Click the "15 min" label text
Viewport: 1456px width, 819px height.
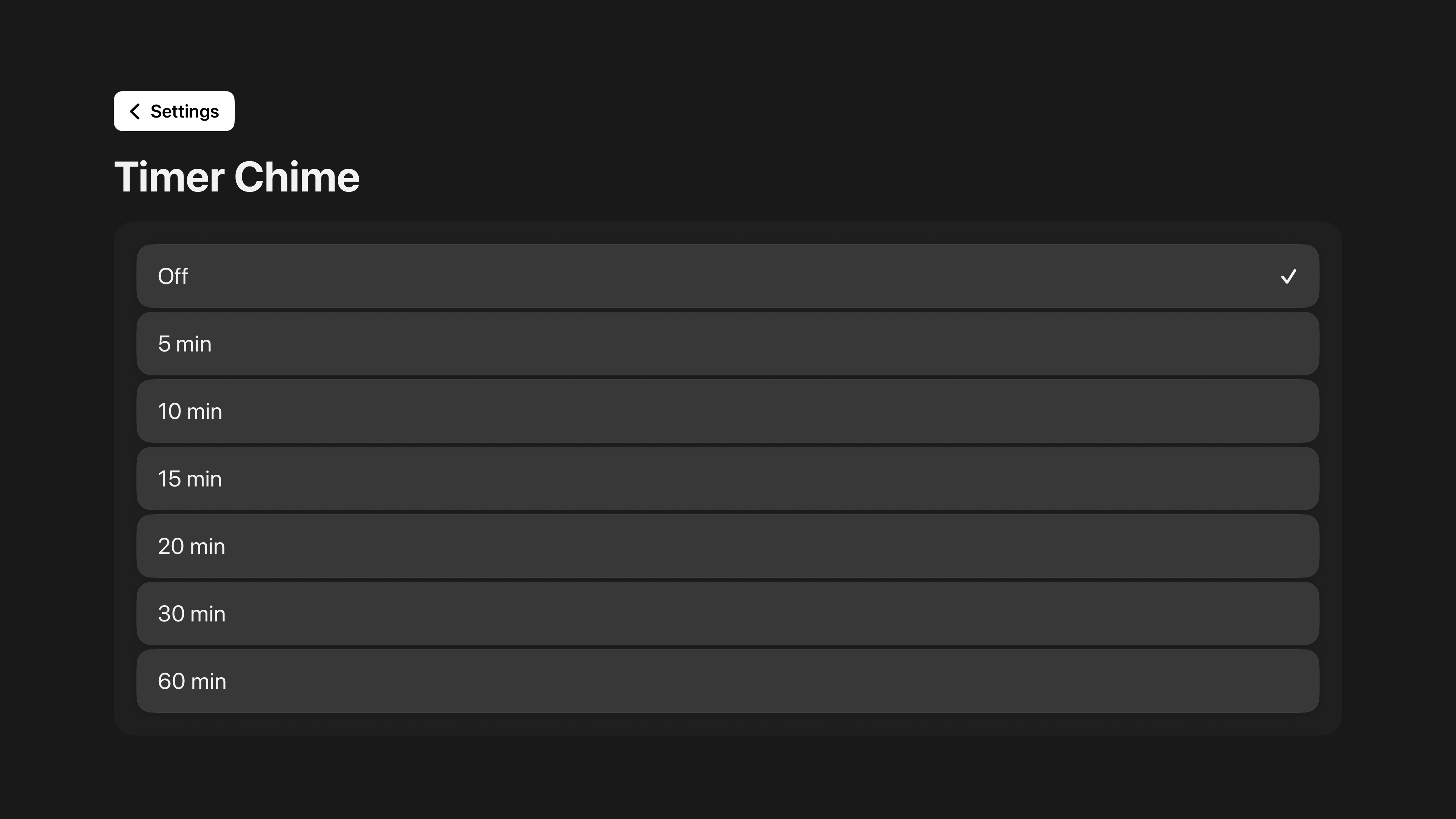[190, 479]
